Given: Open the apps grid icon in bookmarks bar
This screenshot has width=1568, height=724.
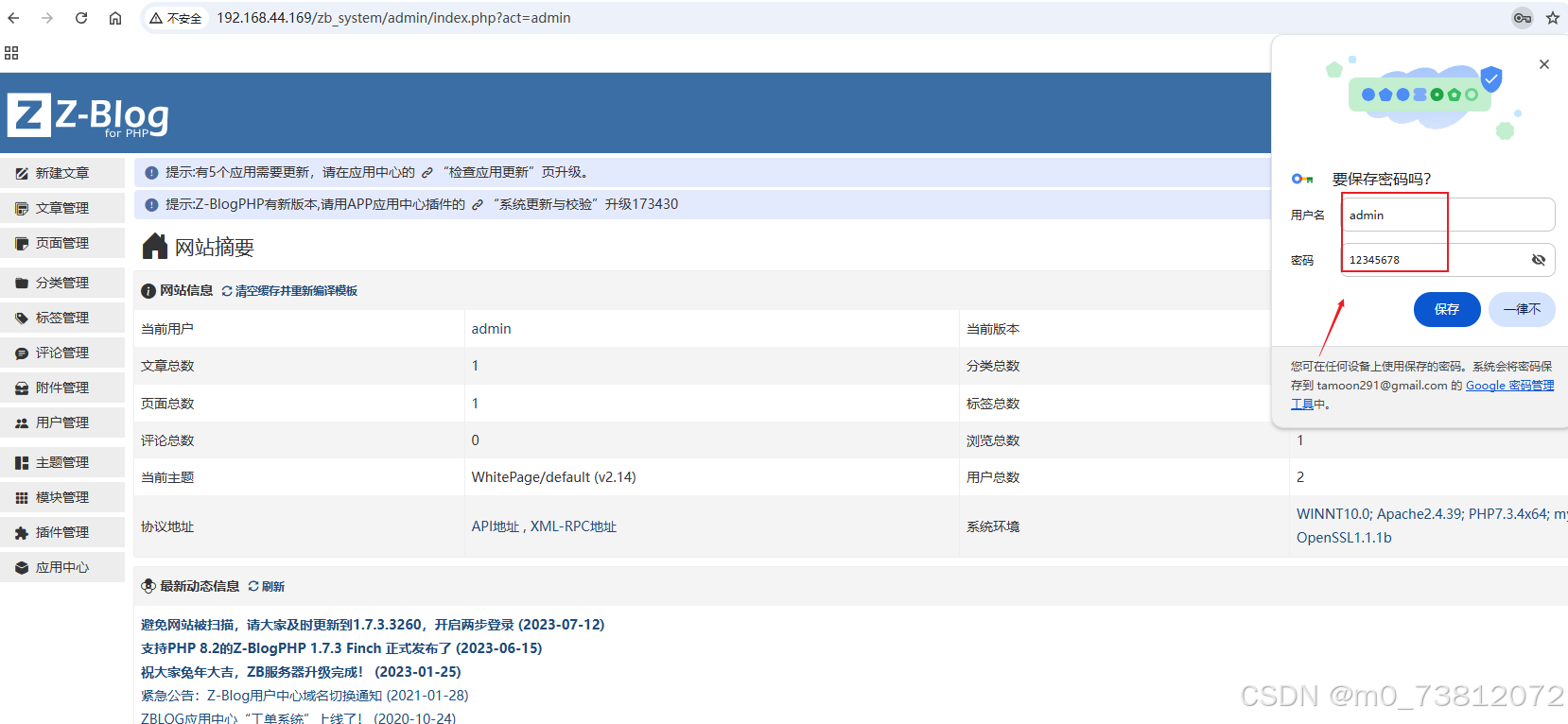Looking at the screenshot, I should tap(11, 53).
